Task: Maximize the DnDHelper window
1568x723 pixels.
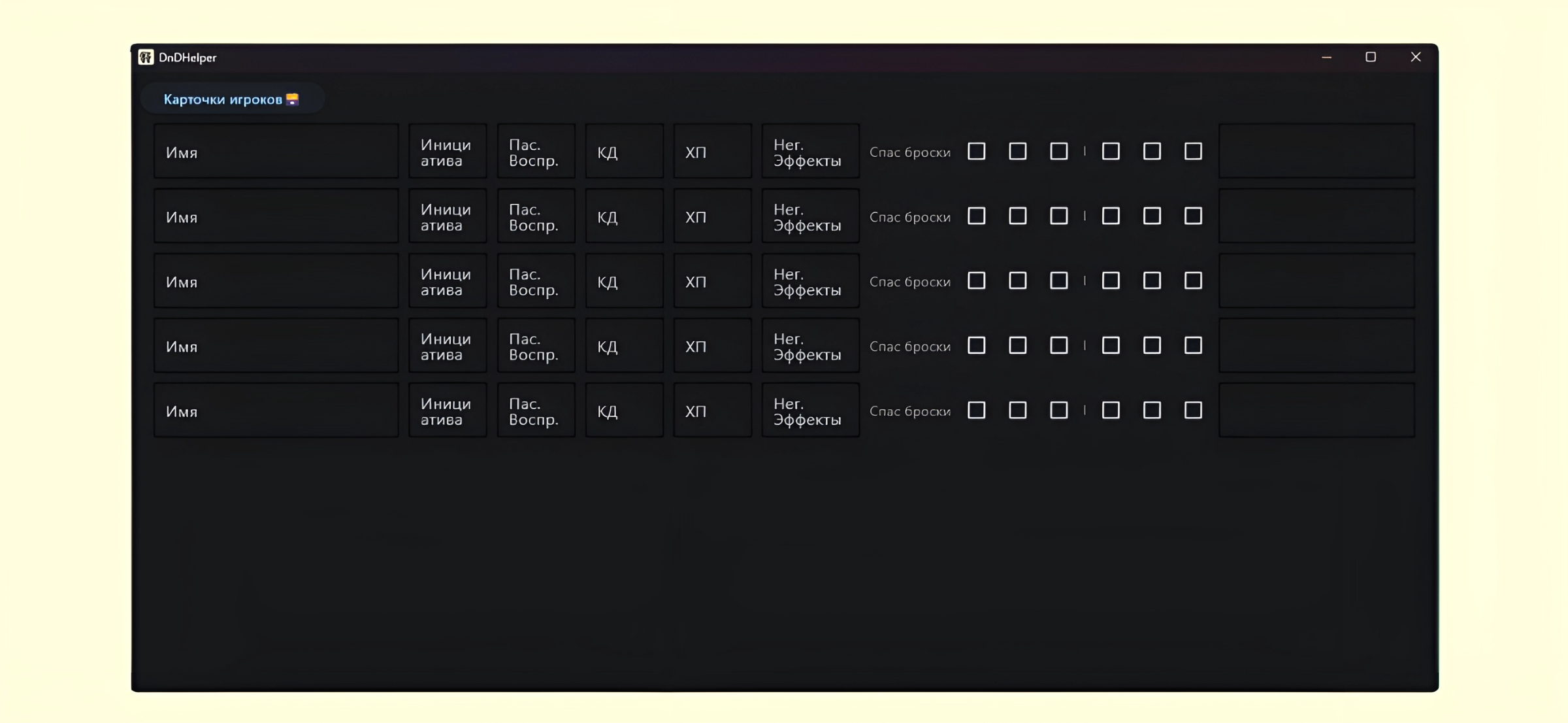Action: point(1371,58)
